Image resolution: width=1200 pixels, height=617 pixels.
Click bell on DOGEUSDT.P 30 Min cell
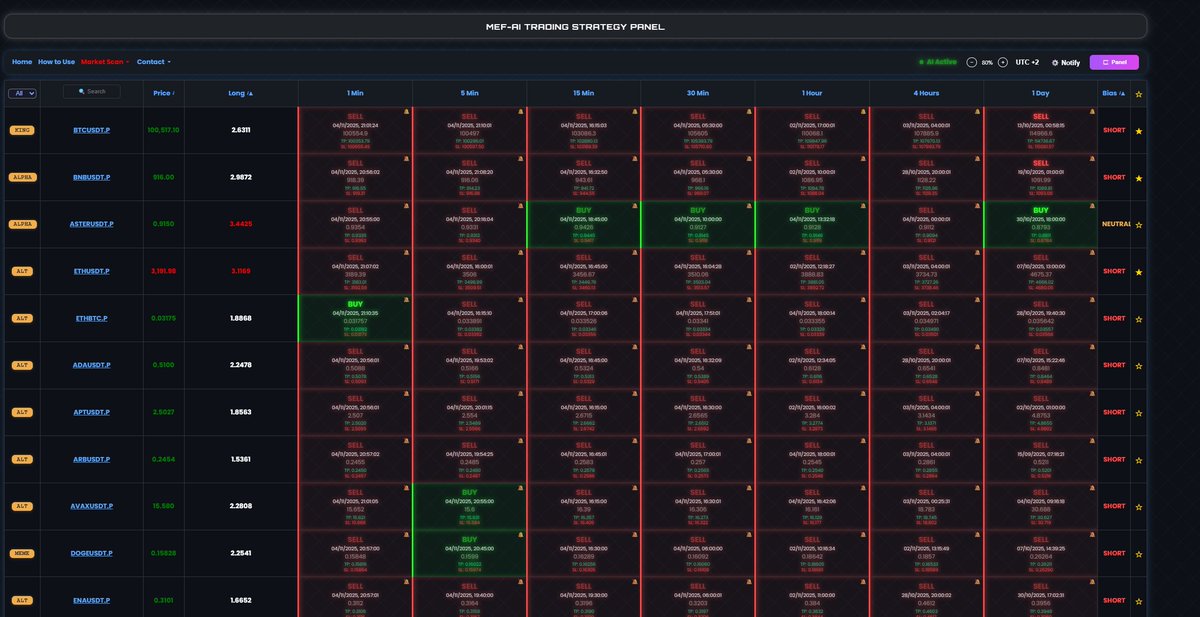point(749,535)
